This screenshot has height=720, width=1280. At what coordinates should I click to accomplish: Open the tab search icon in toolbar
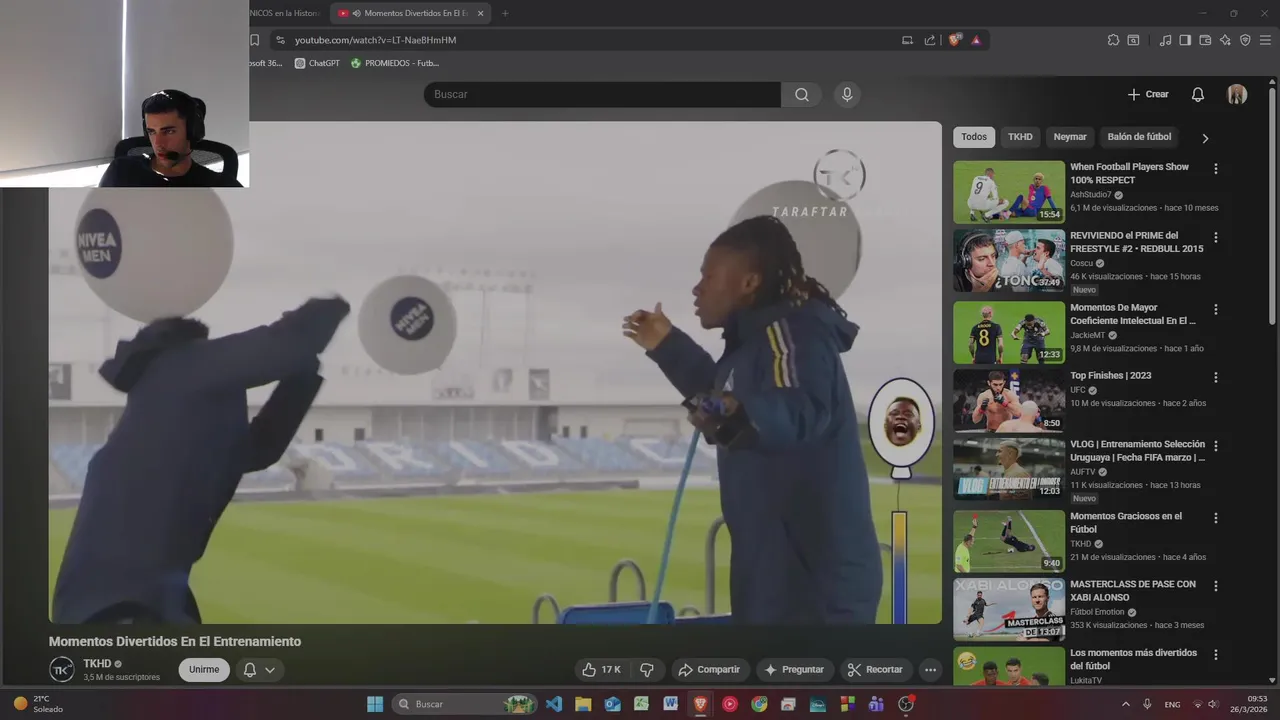point(1133,40)
